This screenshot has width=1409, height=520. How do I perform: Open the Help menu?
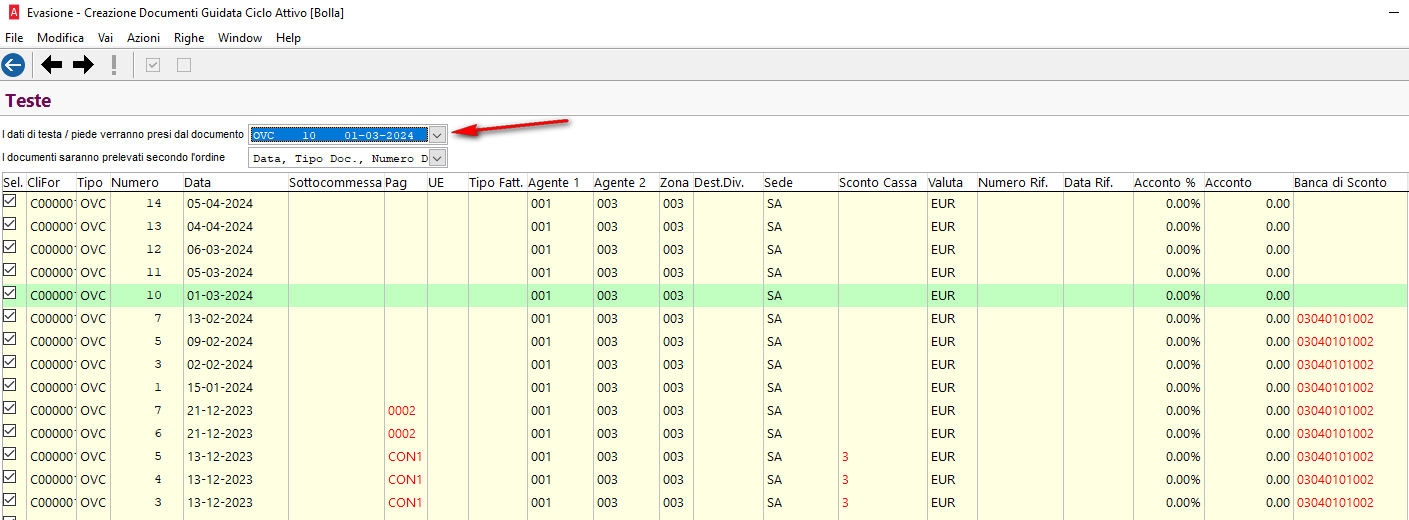[x=288, y=38]
